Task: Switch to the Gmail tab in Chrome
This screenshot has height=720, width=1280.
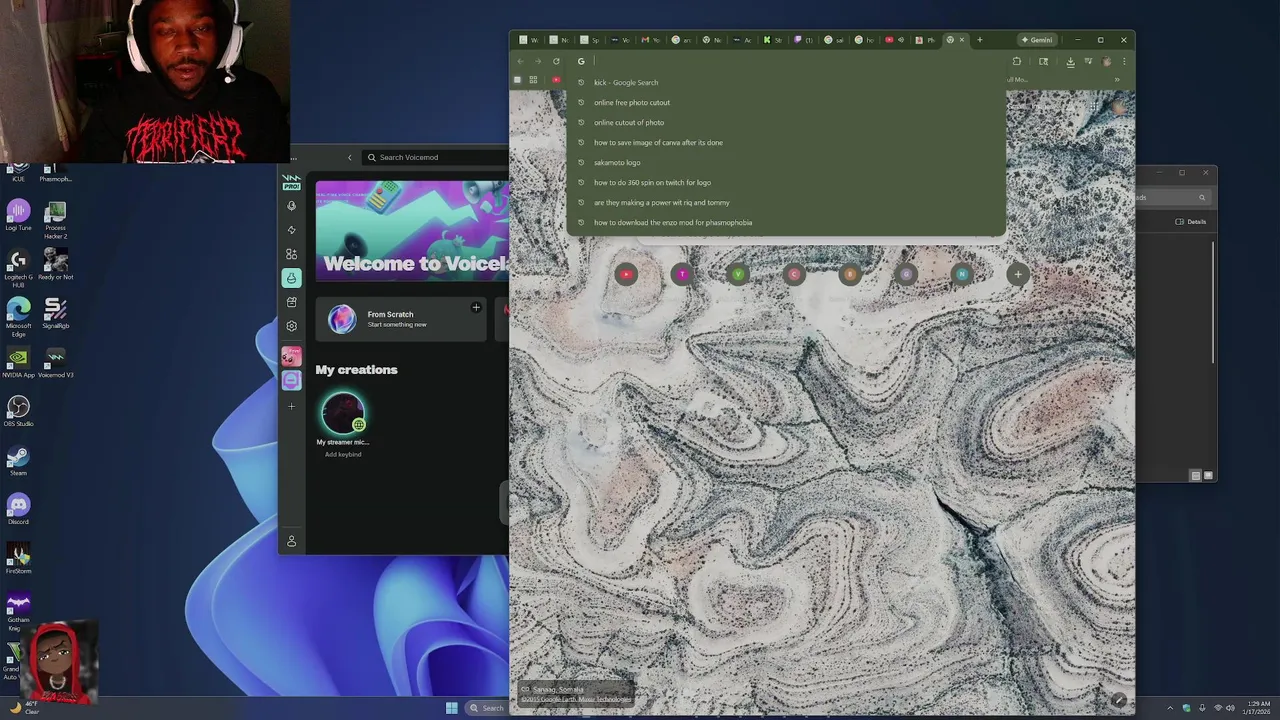Action: (650, 40)
